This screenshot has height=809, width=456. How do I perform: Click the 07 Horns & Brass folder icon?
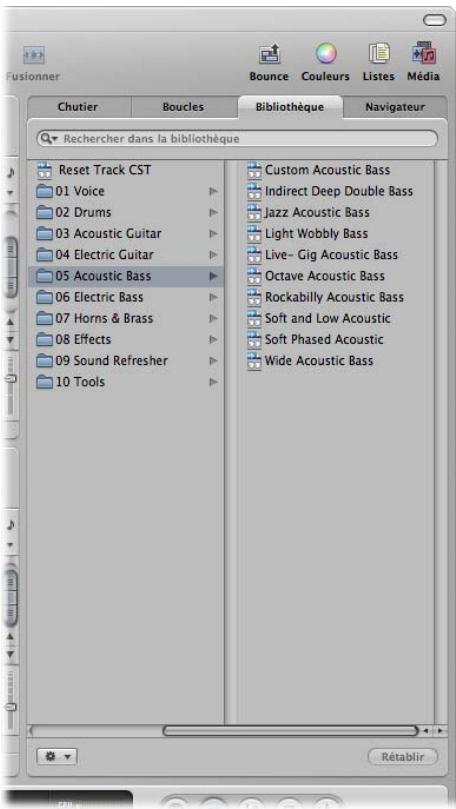click(x=45, y=318)
